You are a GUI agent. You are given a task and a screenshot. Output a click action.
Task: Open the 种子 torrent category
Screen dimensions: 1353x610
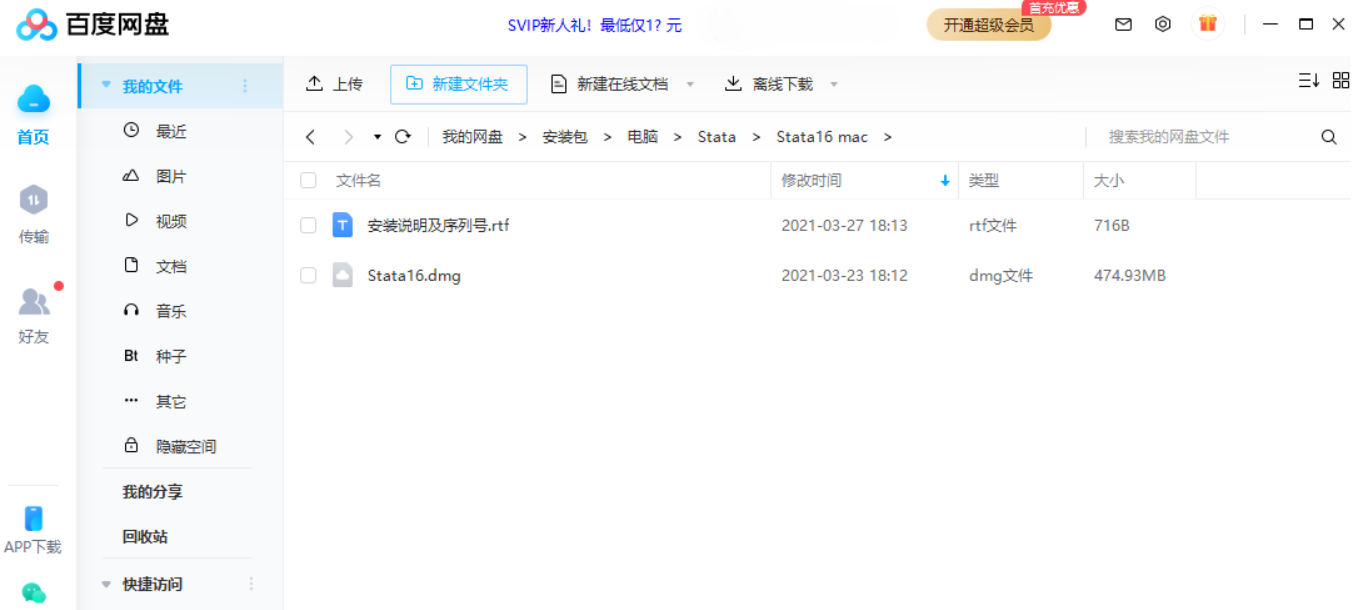[x=170, y=356]
